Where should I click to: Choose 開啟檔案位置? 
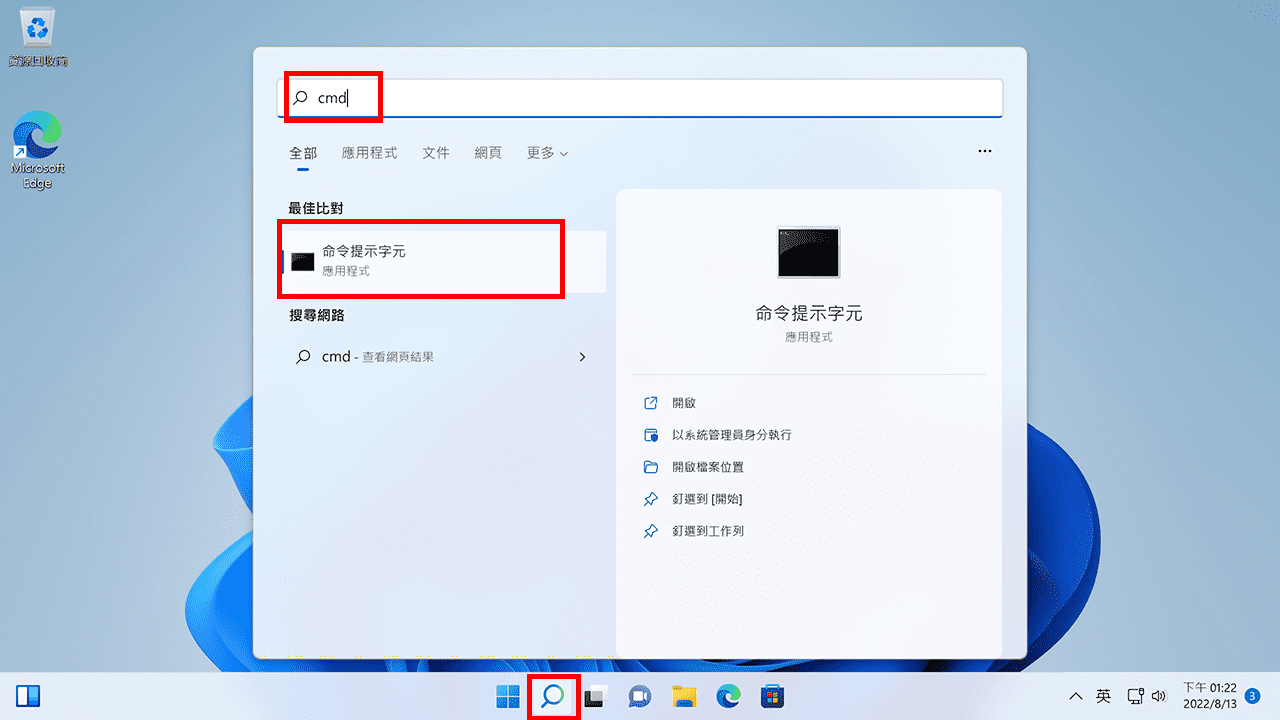click(708, 467)
